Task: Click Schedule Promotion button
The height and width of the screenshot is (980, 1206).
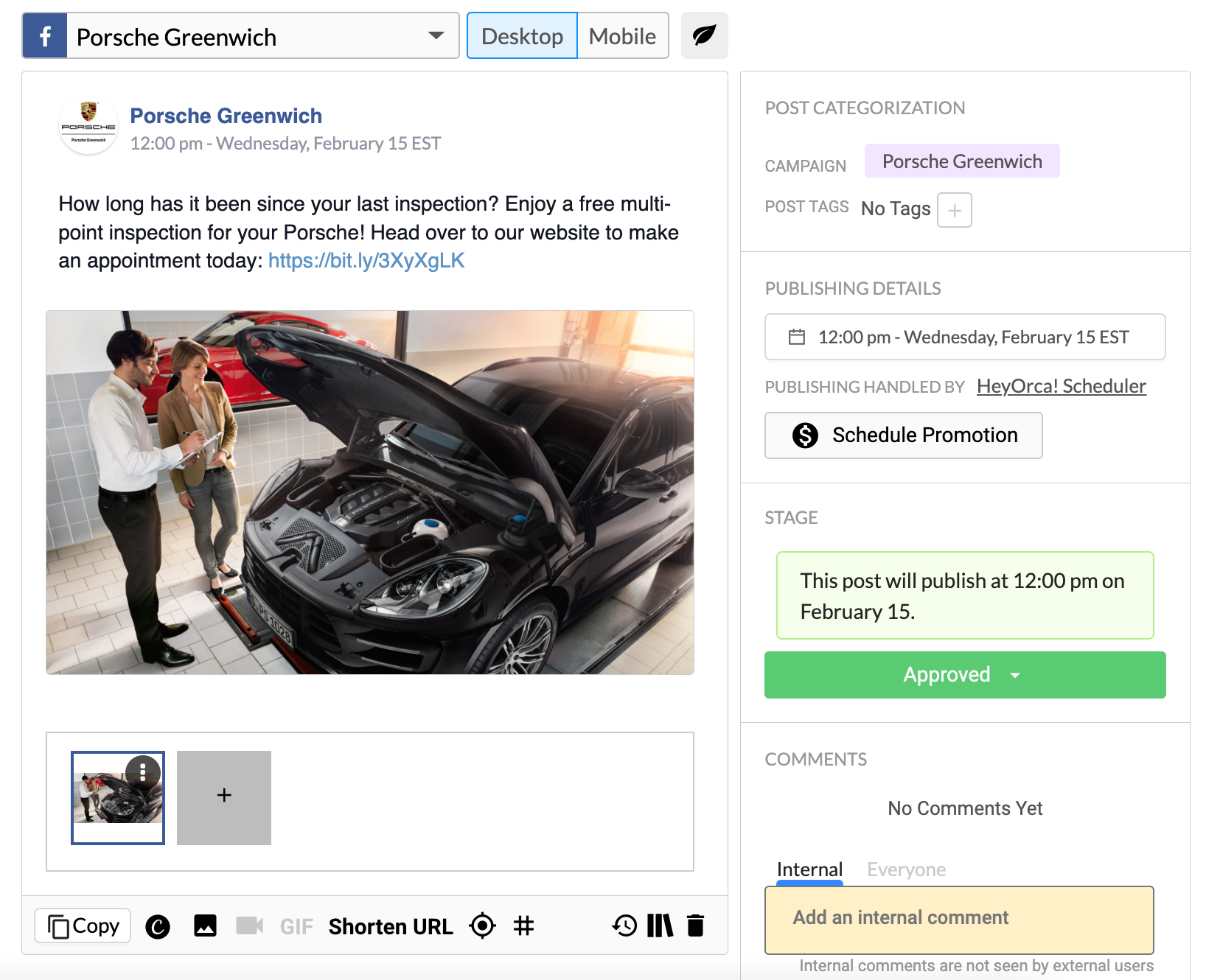Action: point(904,435)
